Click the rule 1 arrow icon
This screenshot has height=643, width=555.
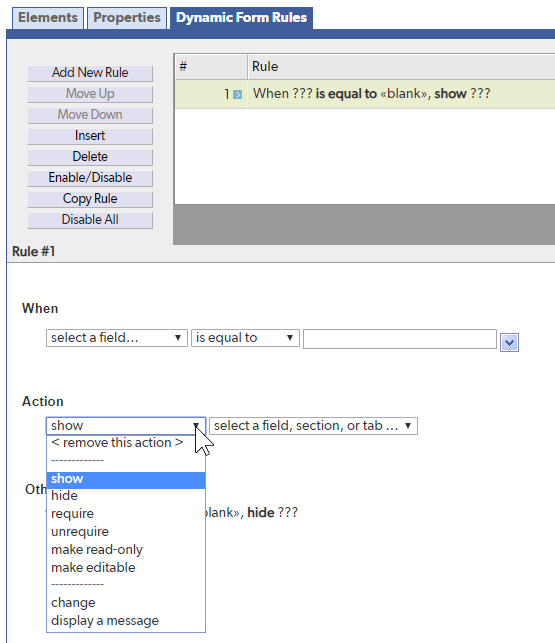[x=237, y=95]
